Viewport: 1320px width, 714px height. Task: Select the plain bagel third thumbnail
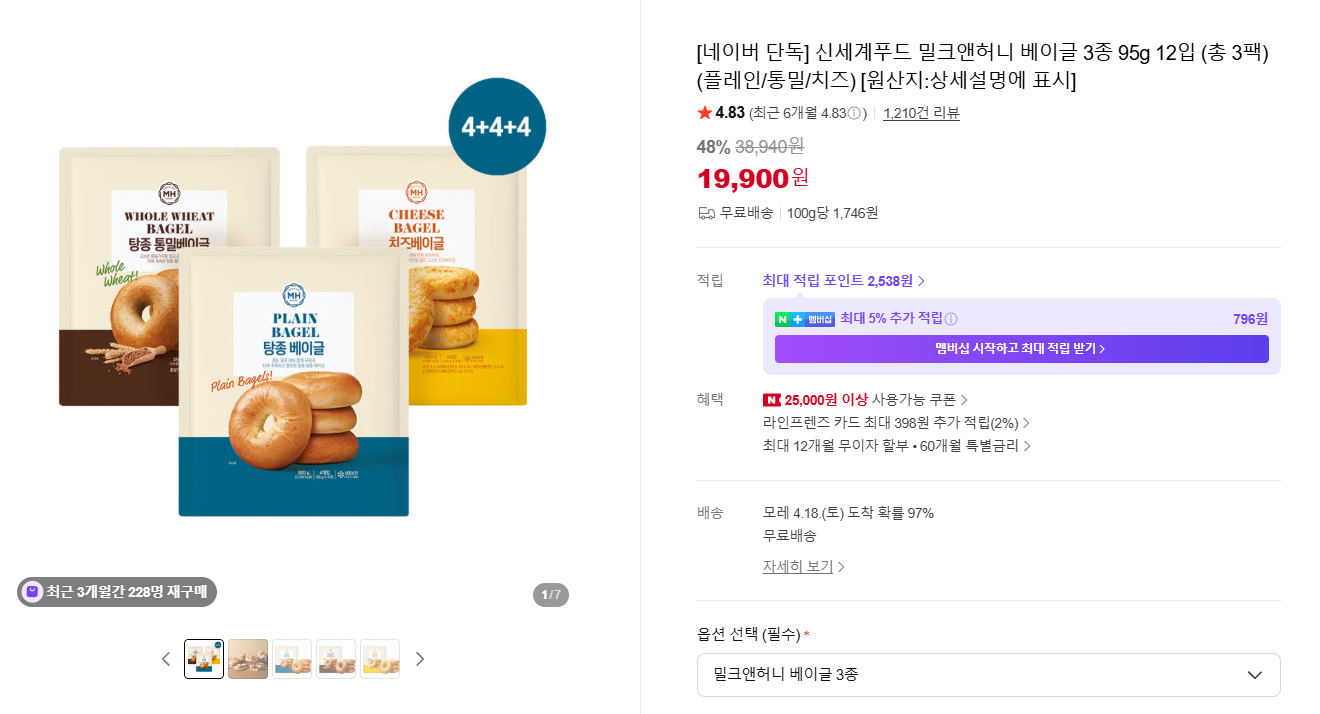292,659
